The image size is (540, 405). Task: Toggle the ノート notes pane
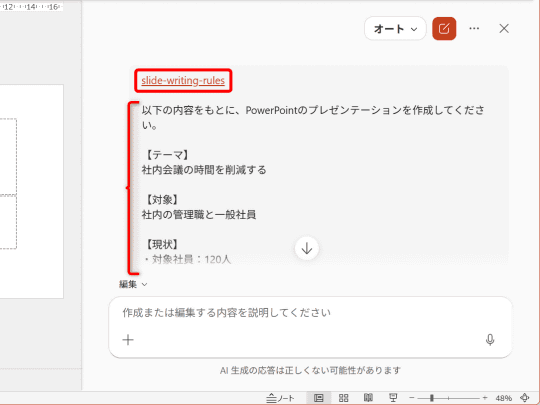tap(281, 398)
